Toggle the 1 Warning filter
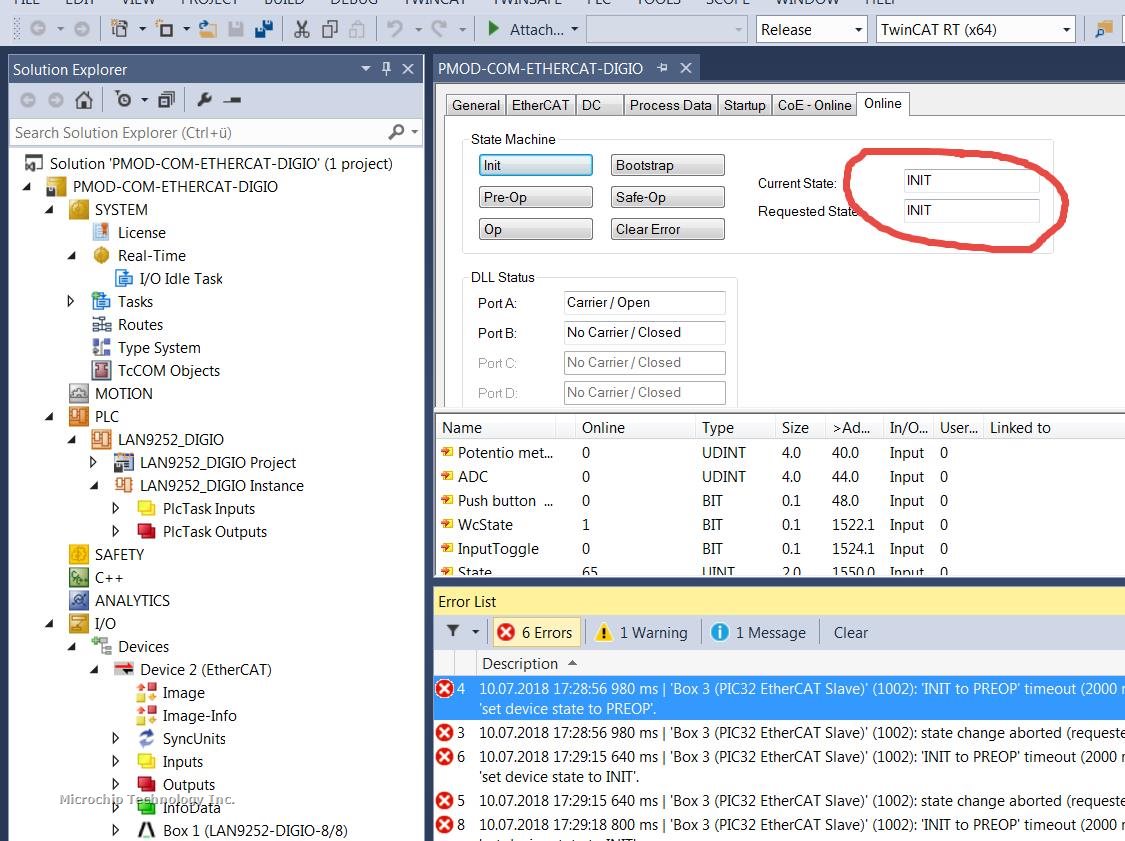This screenshot has width=1125, height=841. point(642,632)
